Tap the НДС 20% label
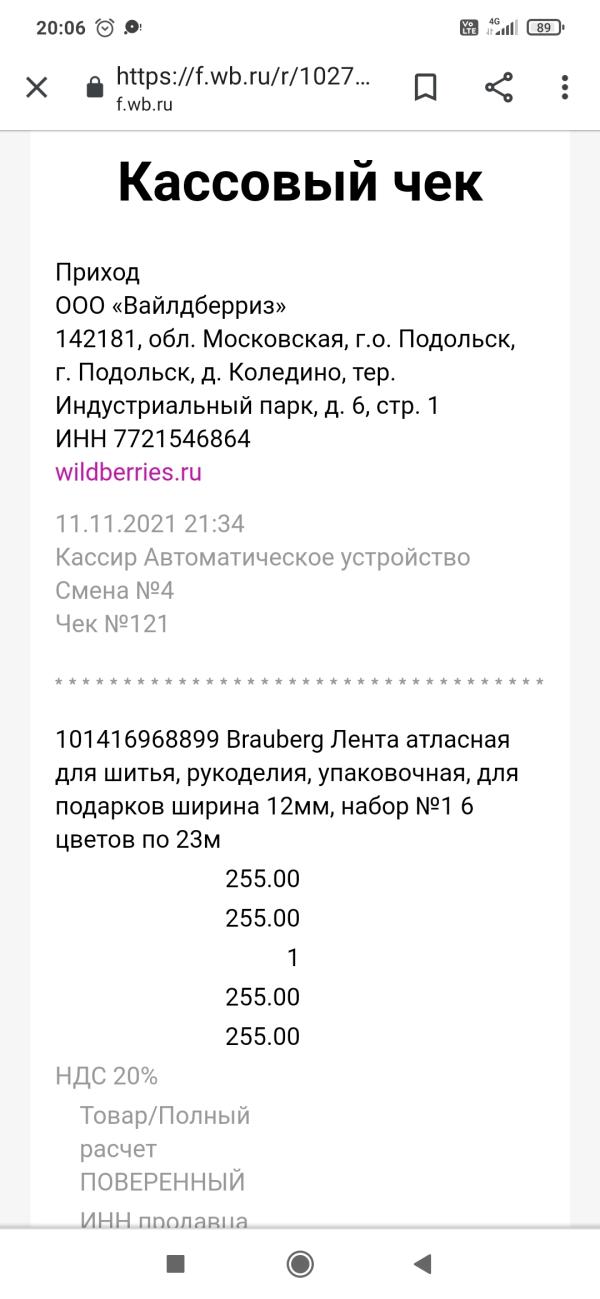The image size is (600, 1299). [x=107, y=1076]
